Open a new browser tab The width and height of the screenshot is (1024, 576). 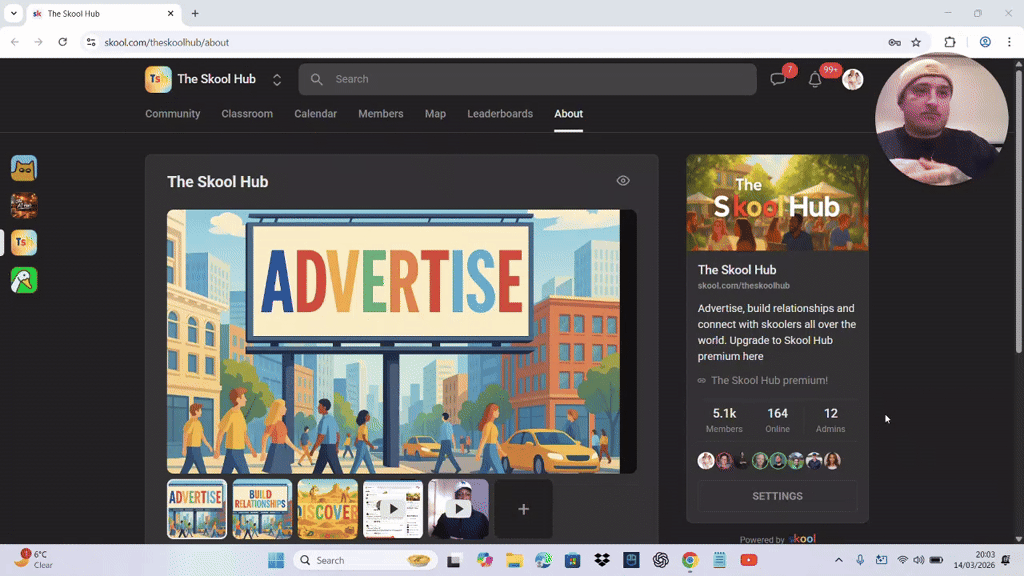[x=195, y=13]
